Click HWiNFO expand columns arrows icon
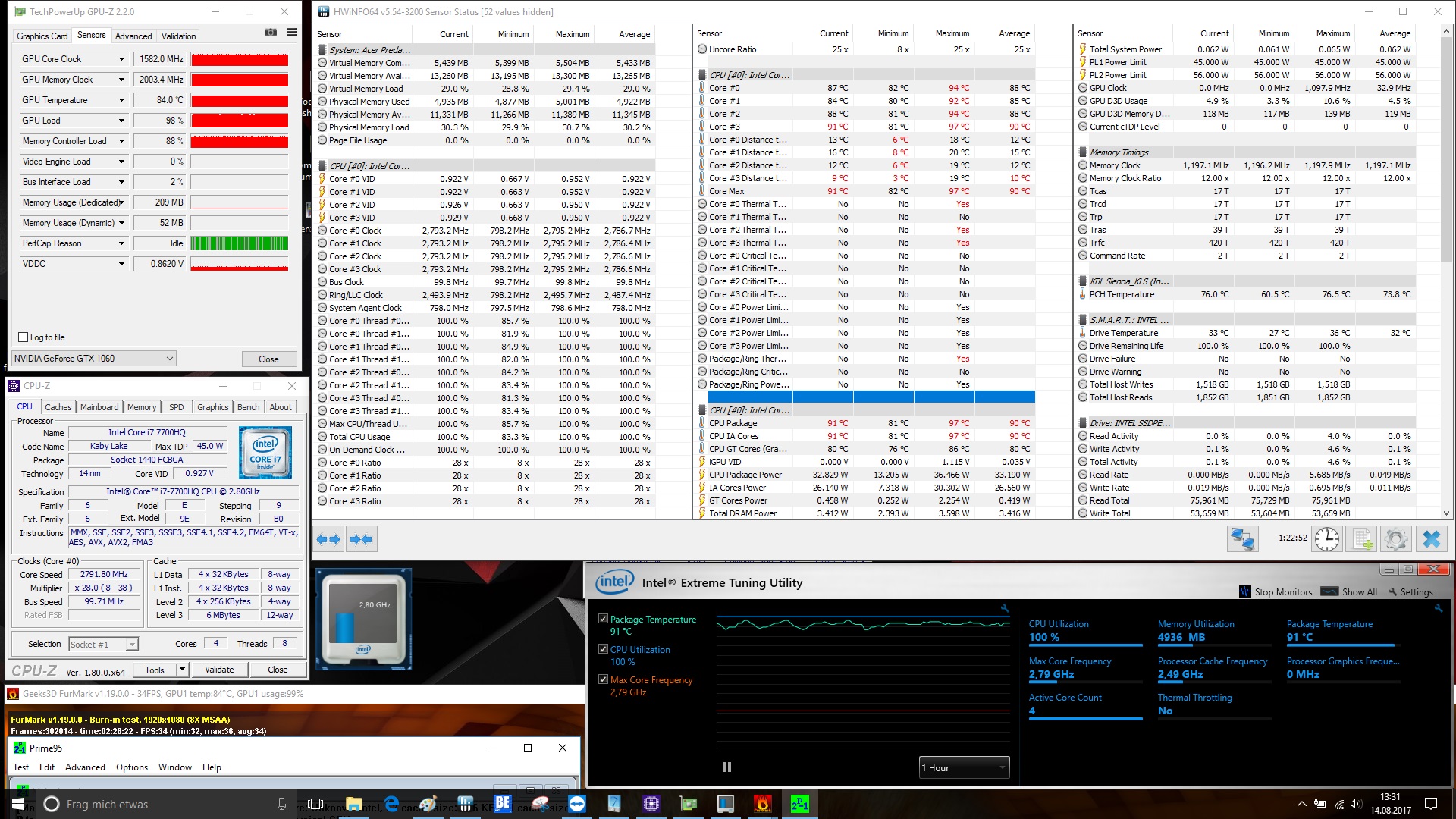The height and width of the screenshot is (819, 1456). pos(328,539)
